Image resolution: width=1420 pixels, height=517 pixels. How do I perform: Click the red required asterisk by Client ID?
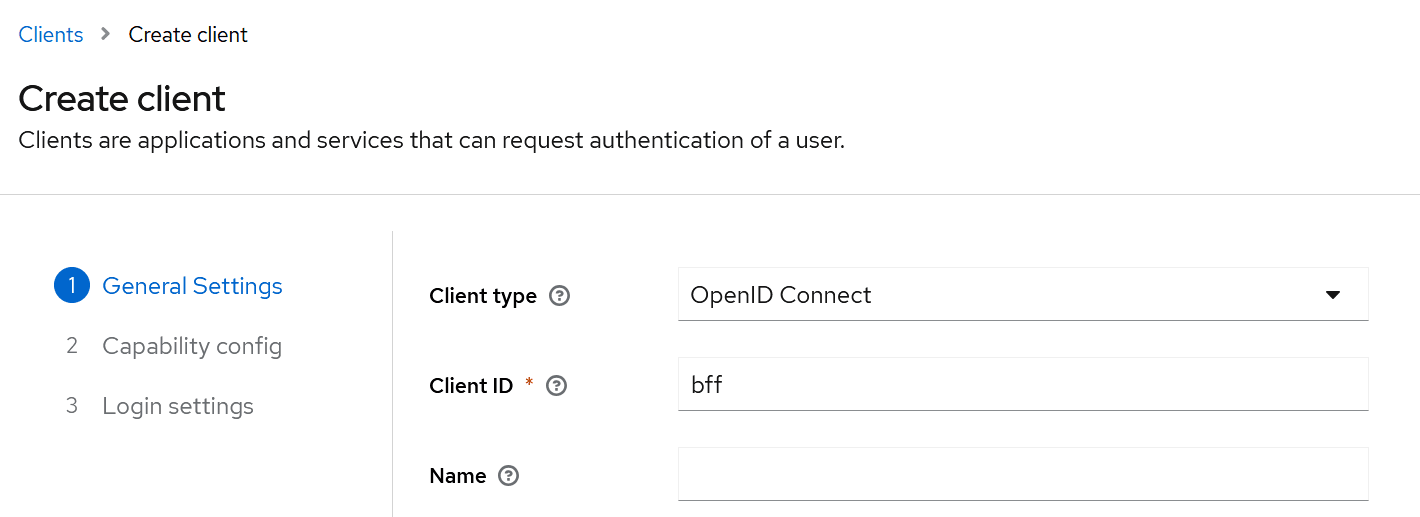pyautogui.click(x=529, y=384)
